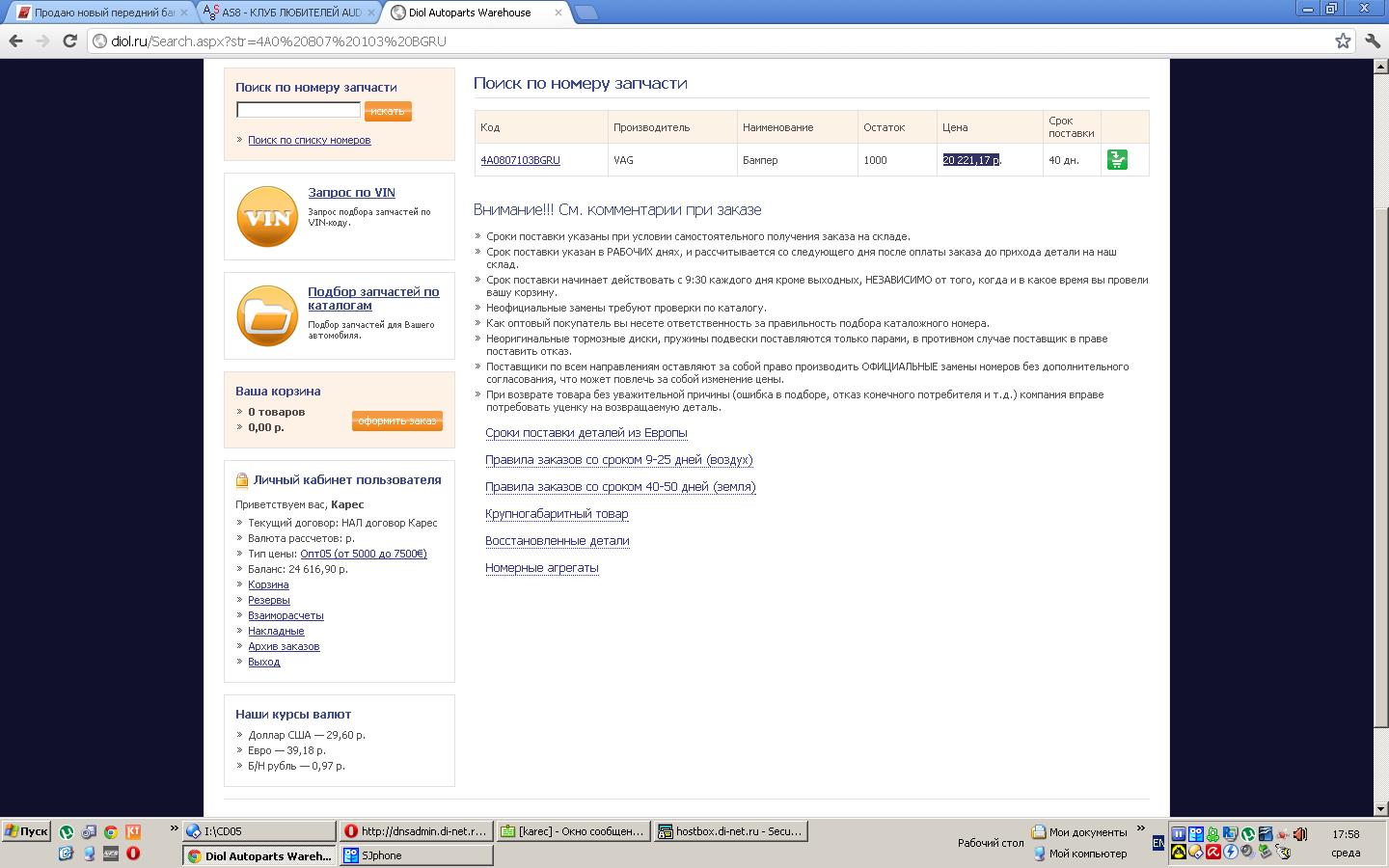Click the 'оформить заказ' checkout button
Image resolution: width=1389 pixels, height=868 pixels.
pos(396,420)
